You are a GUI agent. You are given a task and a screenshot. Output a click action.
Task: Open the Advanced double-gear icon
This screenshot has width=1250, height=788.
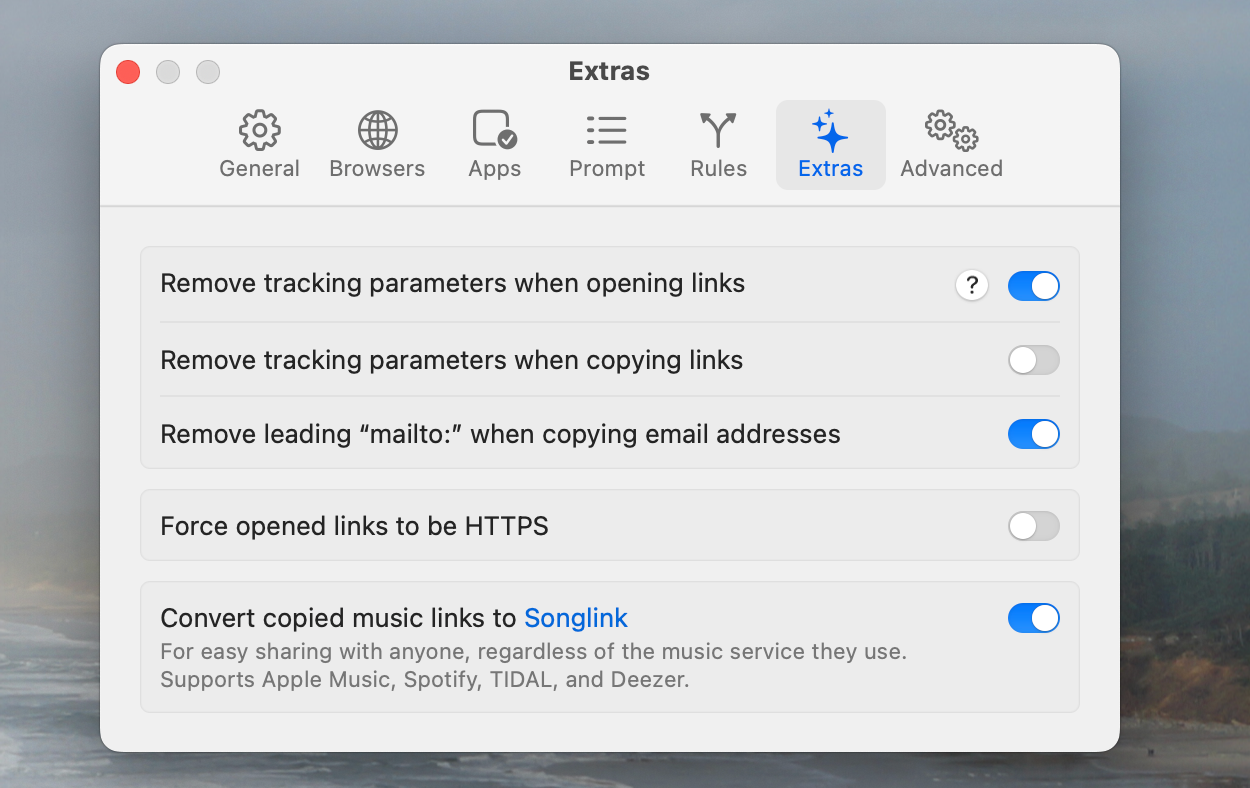click(951, 130)
